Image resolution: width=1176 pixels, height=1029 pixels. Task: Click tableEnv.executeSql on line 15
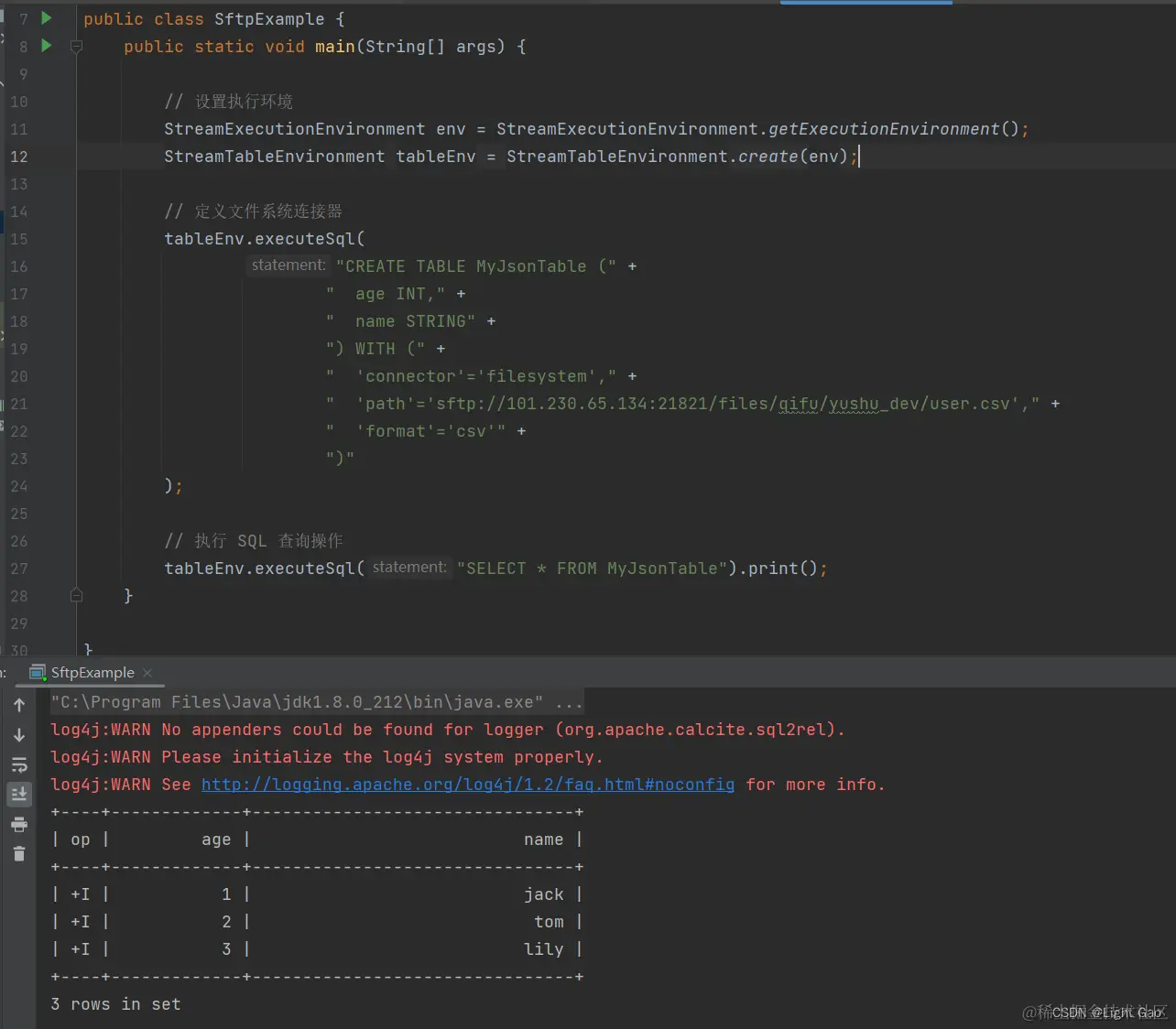click(x=259, y=239)
